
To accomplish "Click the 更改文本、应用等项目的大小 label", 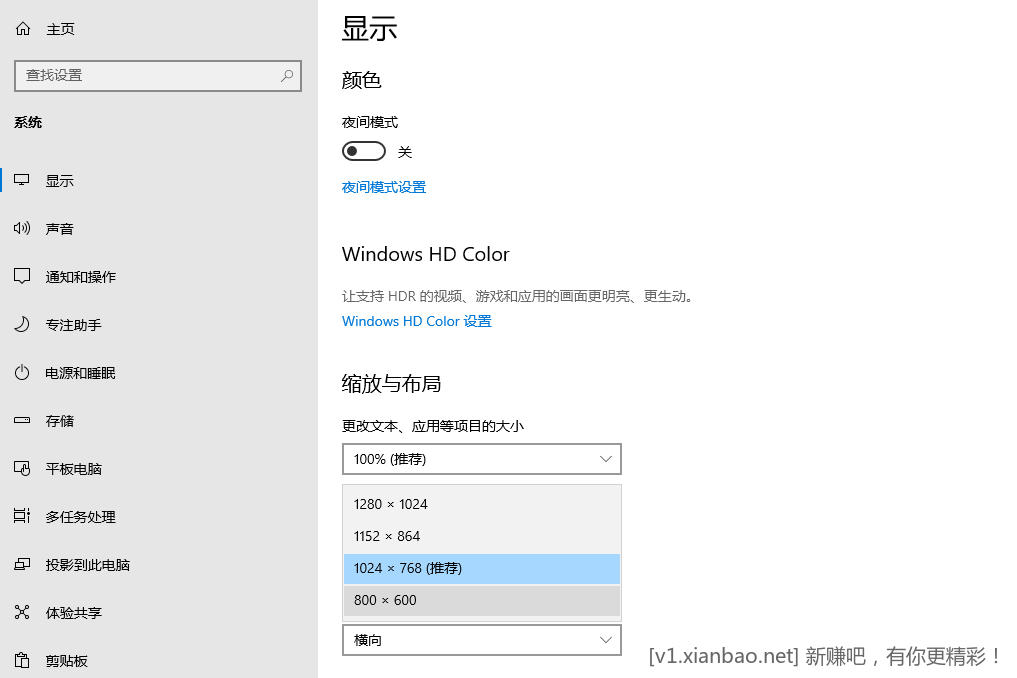I will [433, 426].
